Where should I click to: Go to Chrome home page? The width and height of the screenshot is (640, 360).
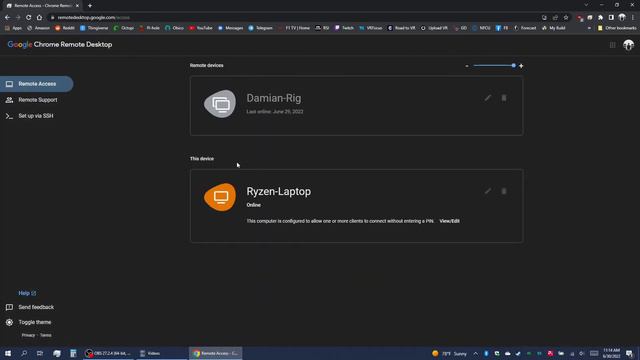click(x=39, y=18)
